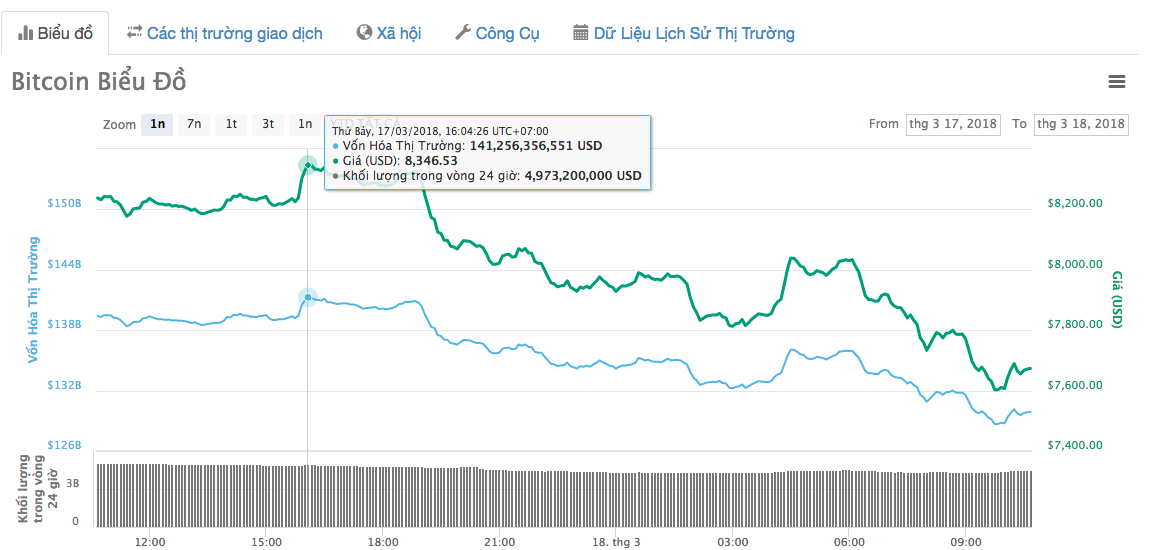This screenshot has width=1154, height=550.
Task: Open Dữ Liệu Lịch Sử Thị Trường tab
Action: click(684, 33)
